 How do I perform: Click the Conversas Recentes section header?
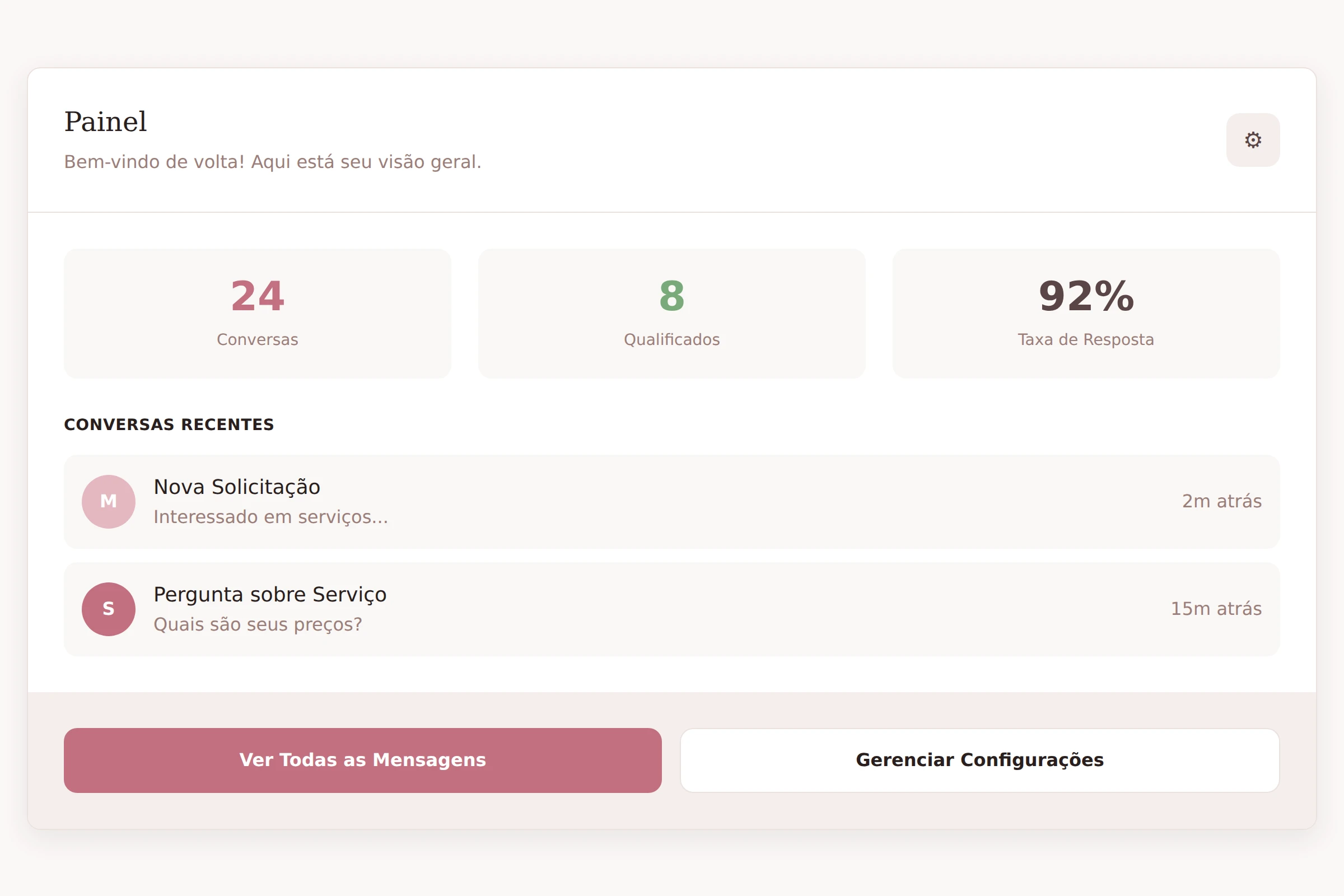point(169,424)
